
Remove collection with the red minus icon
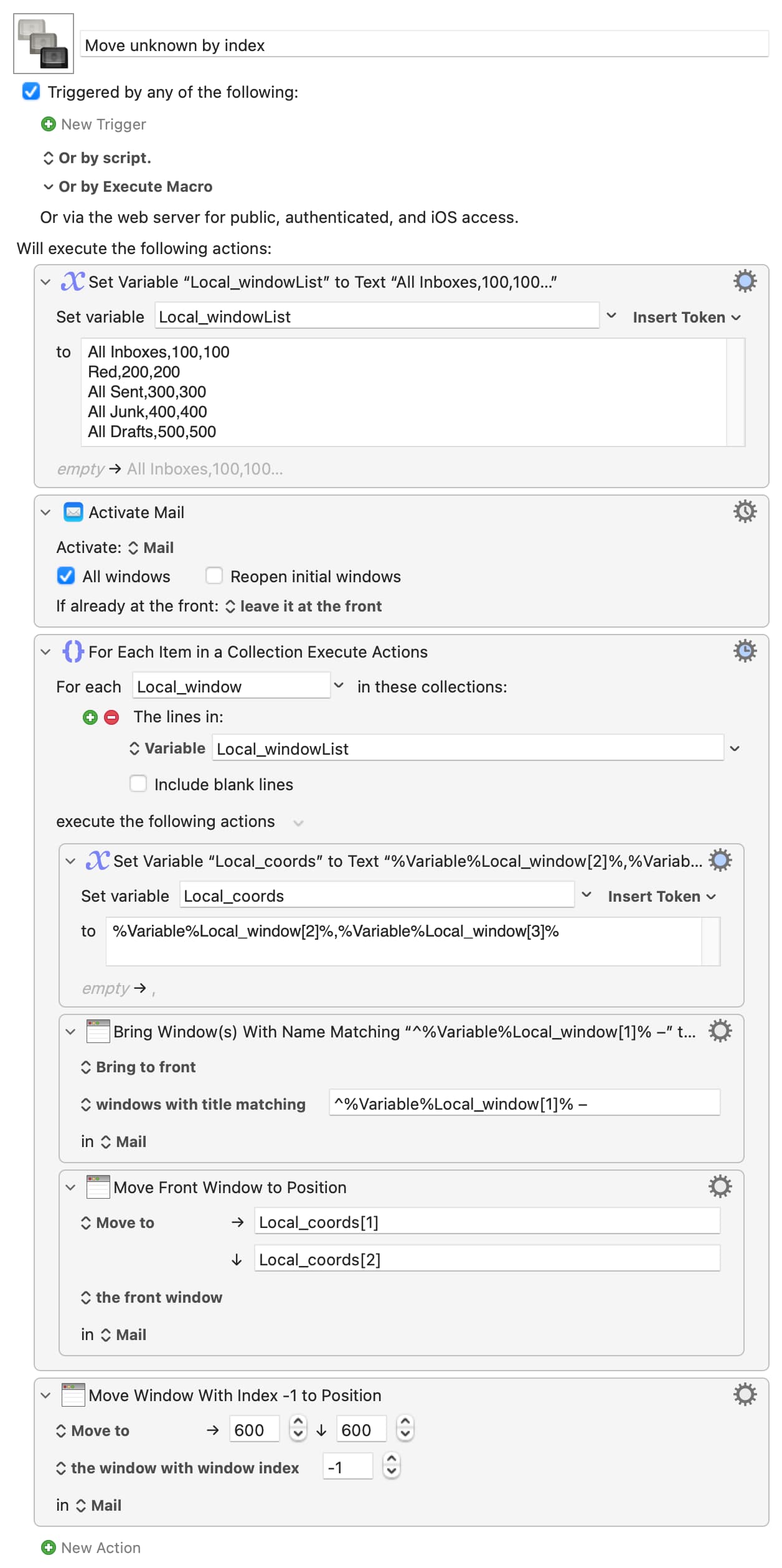[x=111, y=717]
